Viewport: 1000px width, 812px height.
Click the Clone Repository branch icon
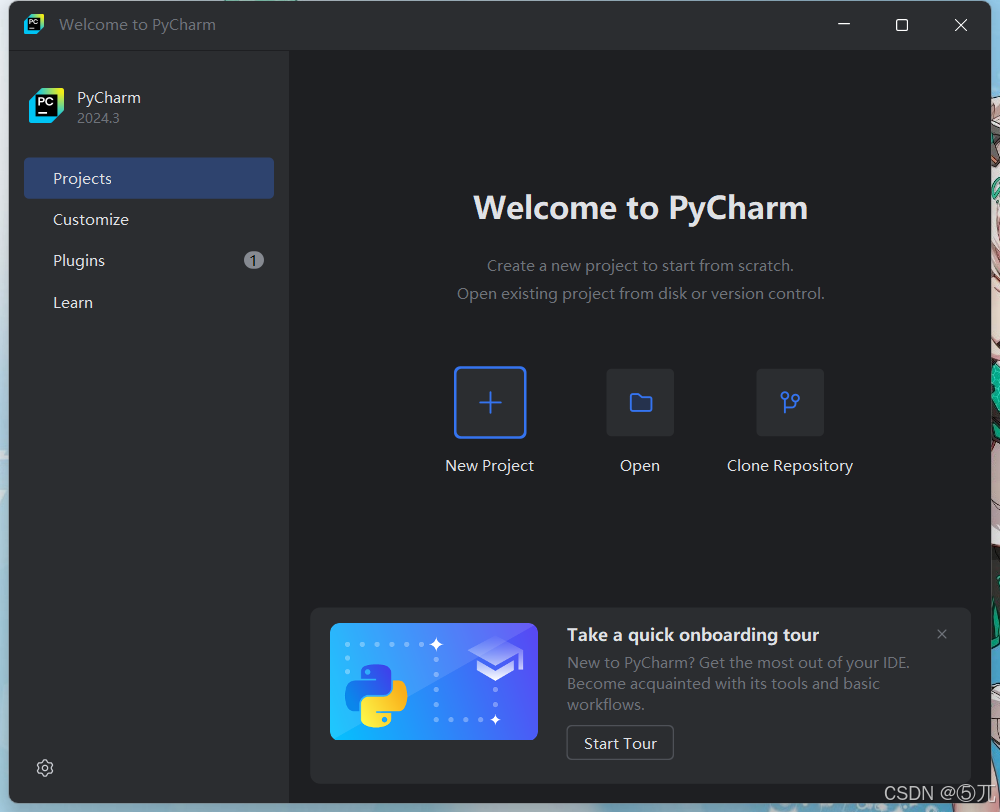(x=790, y=402)
